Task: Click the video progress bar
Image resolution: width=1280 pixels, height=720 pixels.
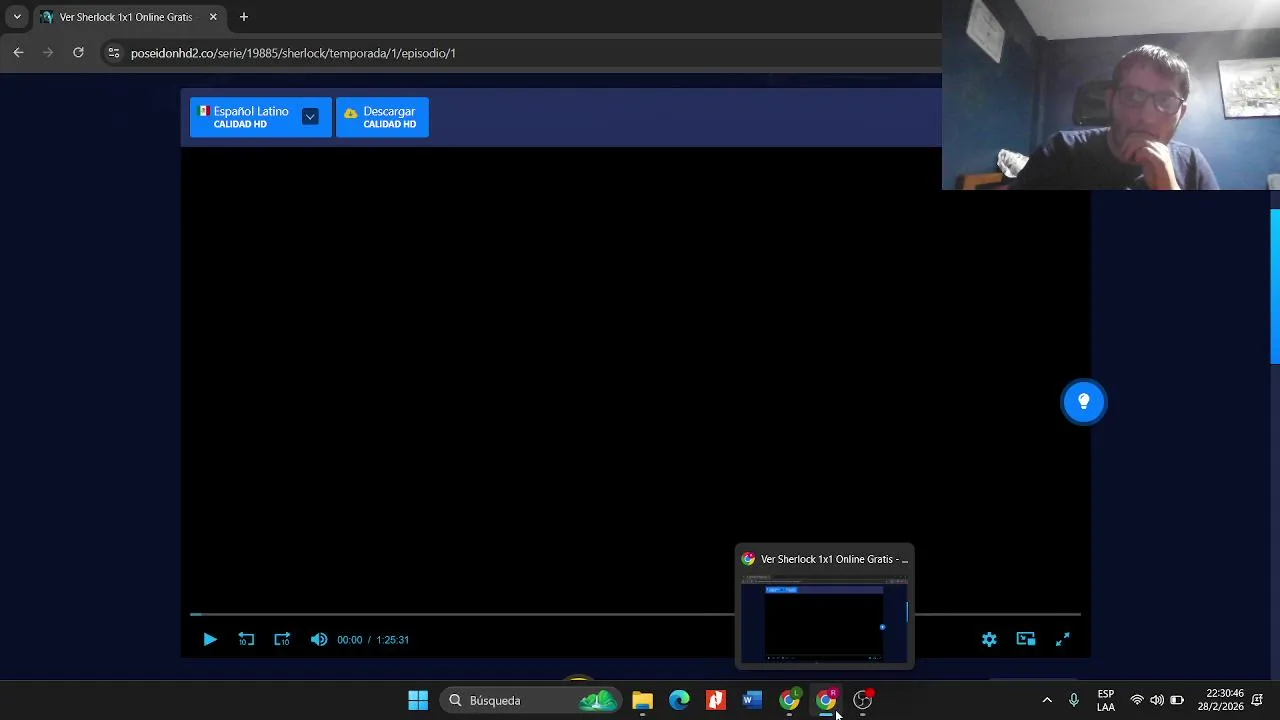Action: pyautogui.click(x=635, y=614)
